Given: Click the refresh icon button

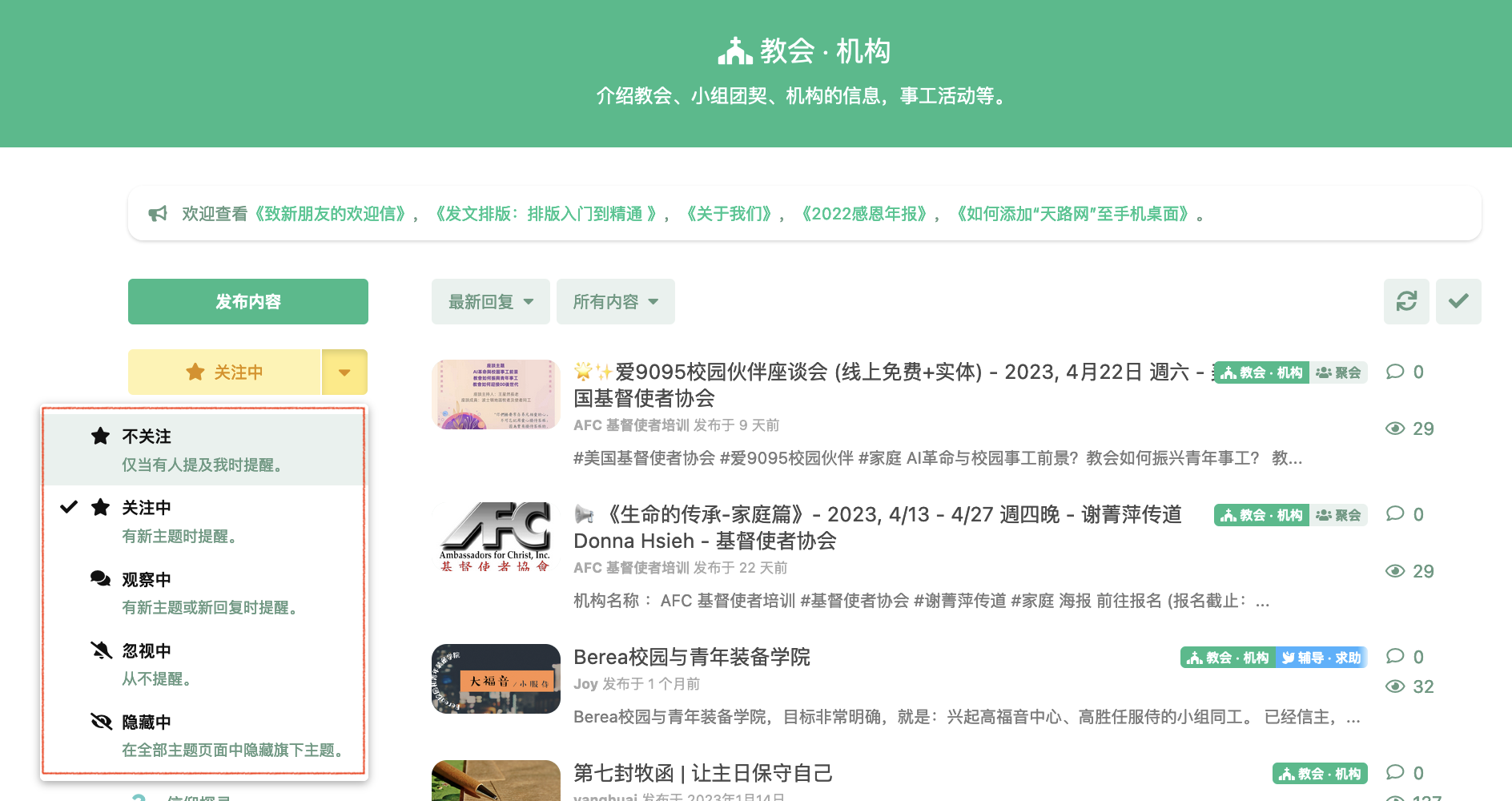Looking at the screenshot, I should pyautogui.click(x=1406, y=301).
